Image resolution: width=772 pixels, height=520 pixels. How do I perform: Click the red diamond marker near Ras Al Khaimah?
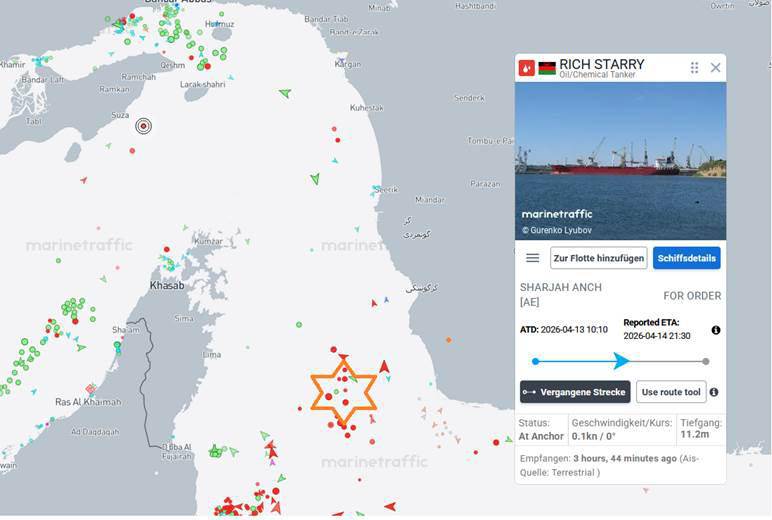(91, 389)
